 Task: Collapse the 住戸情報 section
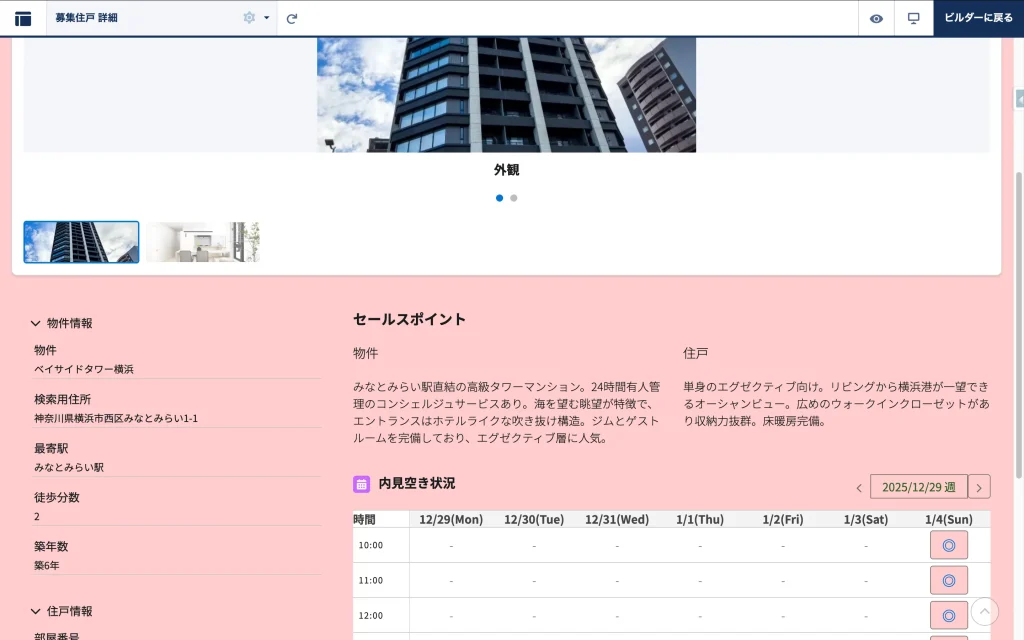[x=36, y=611]
